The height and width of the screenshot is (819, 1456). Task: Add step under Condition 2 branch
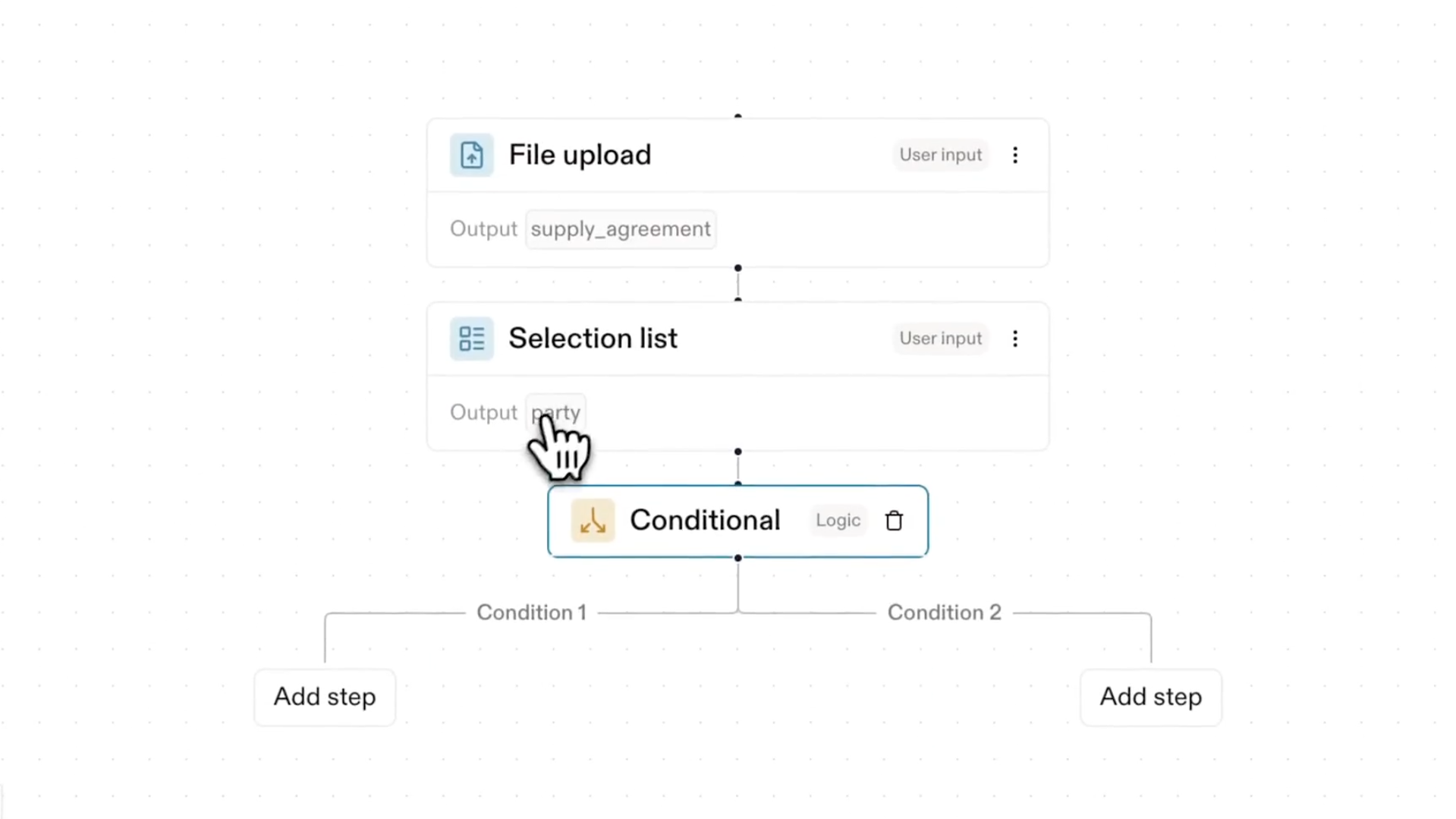tap(1150, 697)
